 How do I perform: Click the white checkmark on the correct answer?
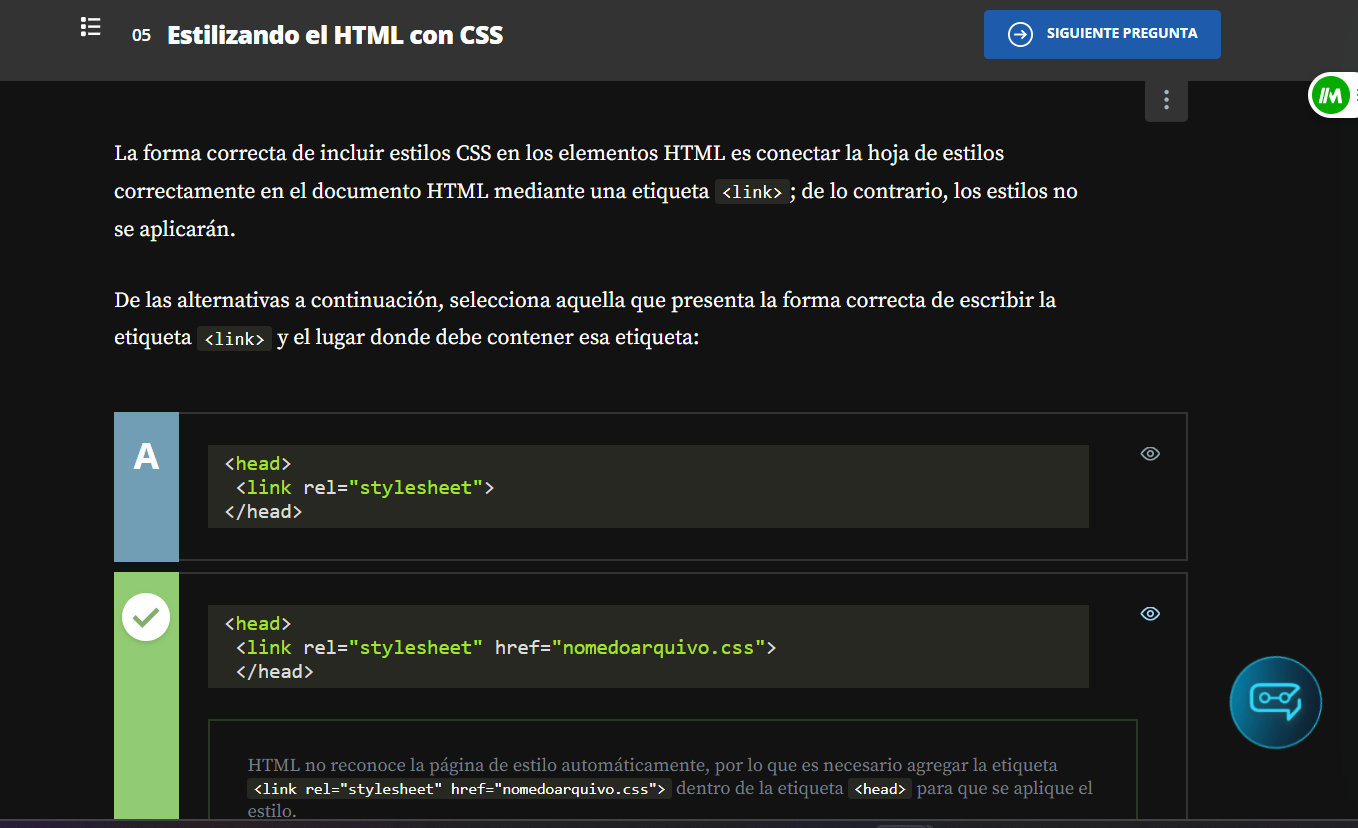[x=146, y=618]
